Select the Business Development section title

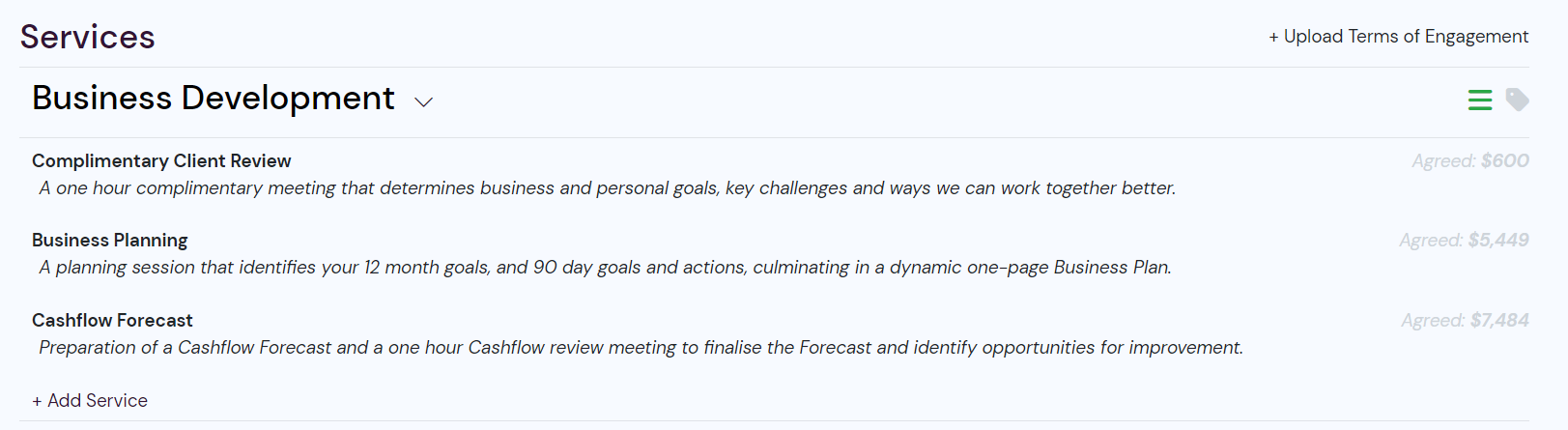[214, 98]
